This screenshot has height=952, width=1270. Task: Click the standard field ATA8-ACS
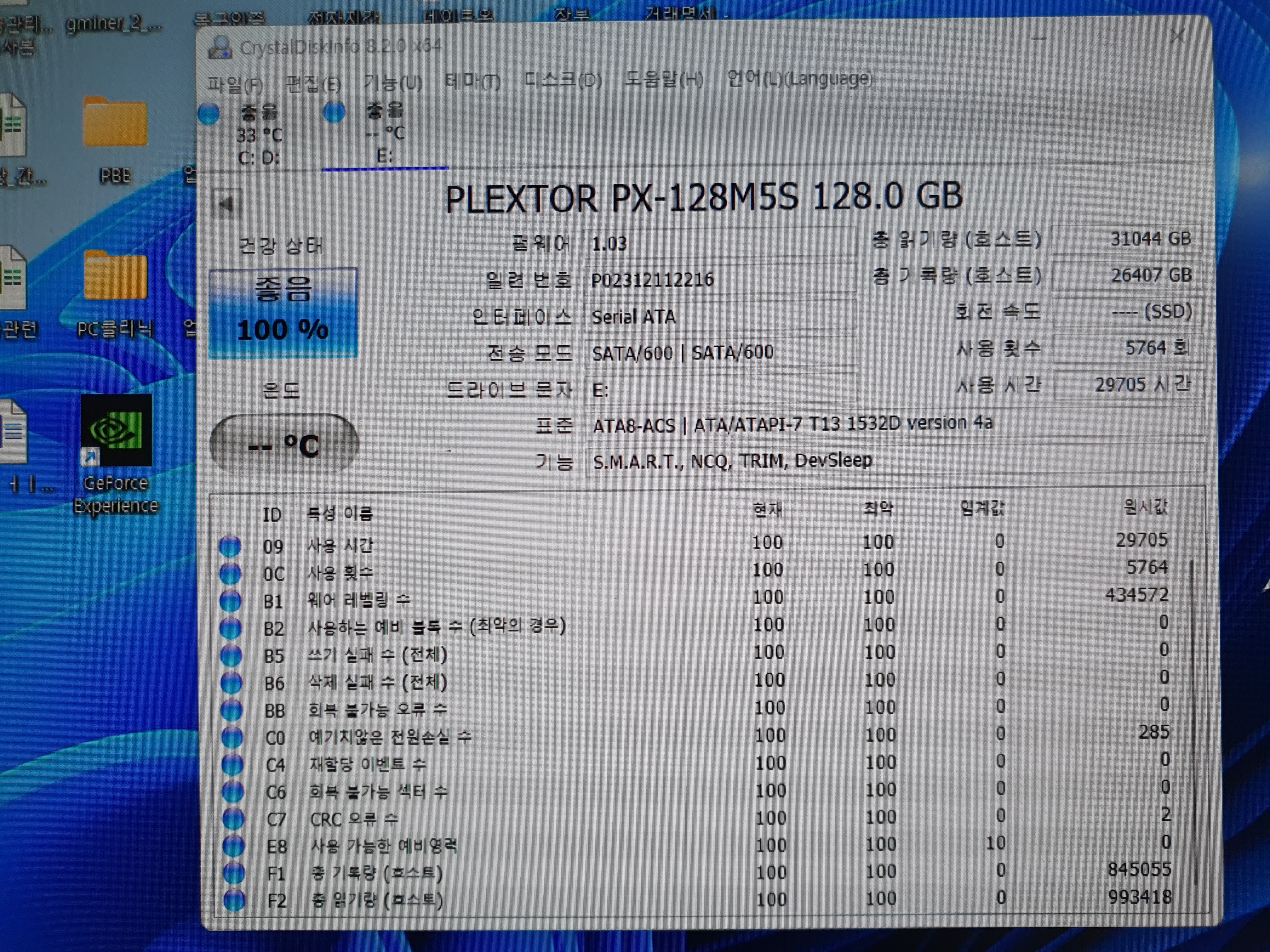click(895, 423)
